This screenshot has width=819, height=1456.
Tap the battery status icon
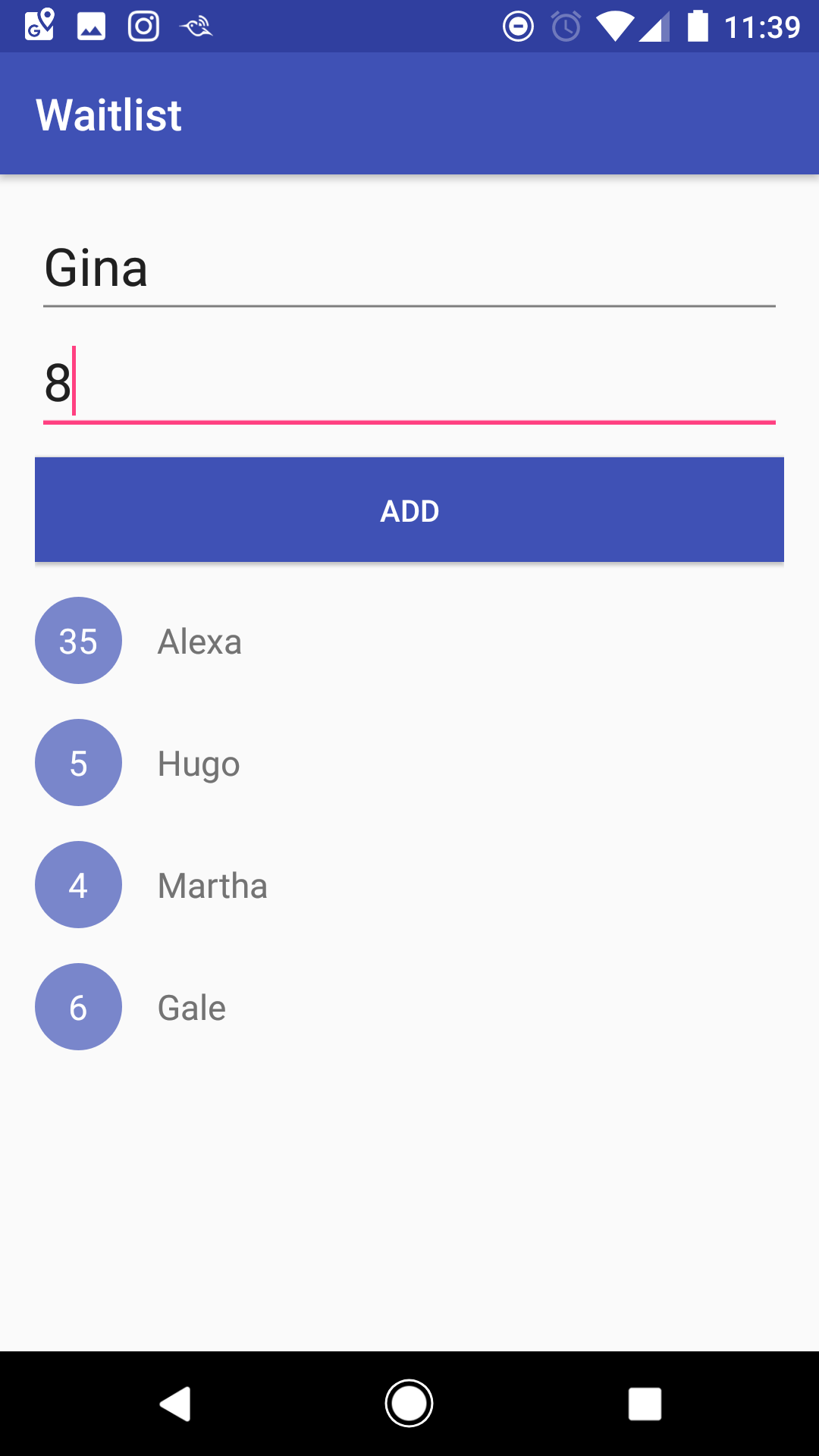coord(698,27)
